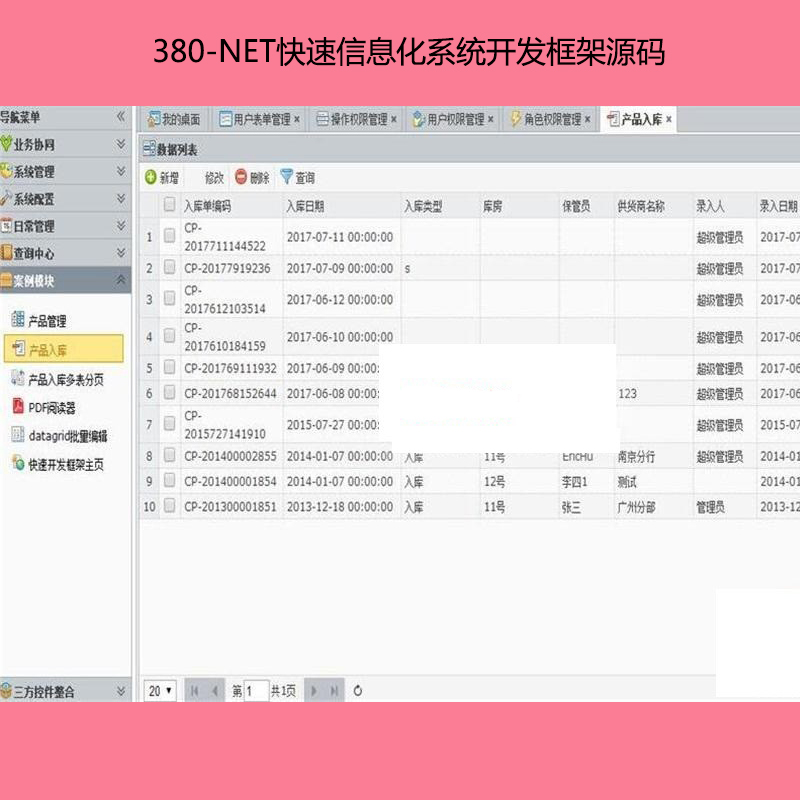
Task: Go to previous page arrow icon
Action: (215, 691)
